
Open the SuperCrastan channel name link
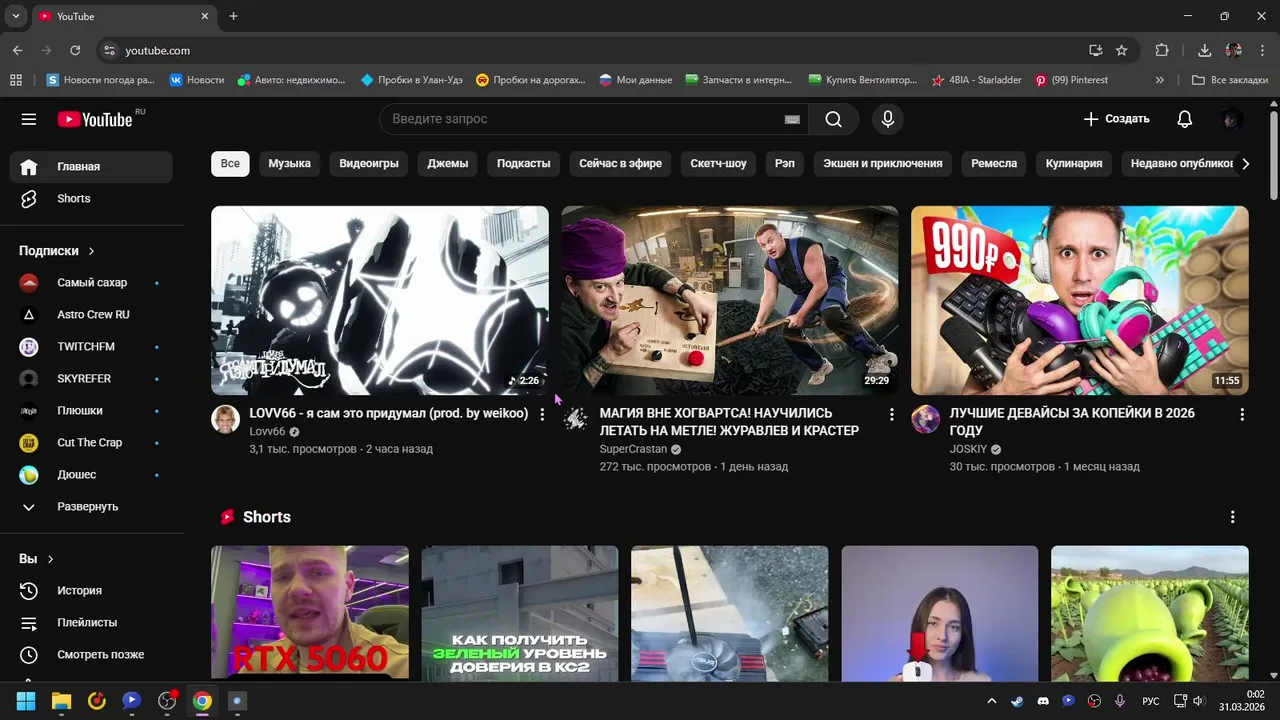click(x=633, y=449)
